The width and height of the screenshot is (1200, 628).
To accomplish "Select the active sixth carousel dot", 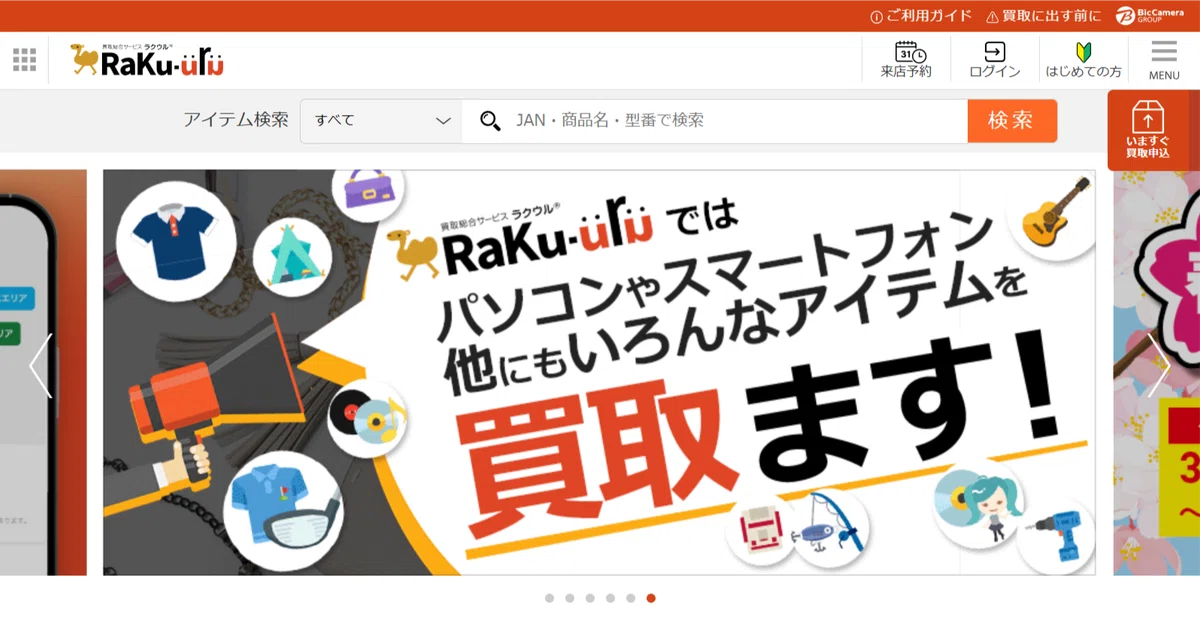I will pos(651,598).
